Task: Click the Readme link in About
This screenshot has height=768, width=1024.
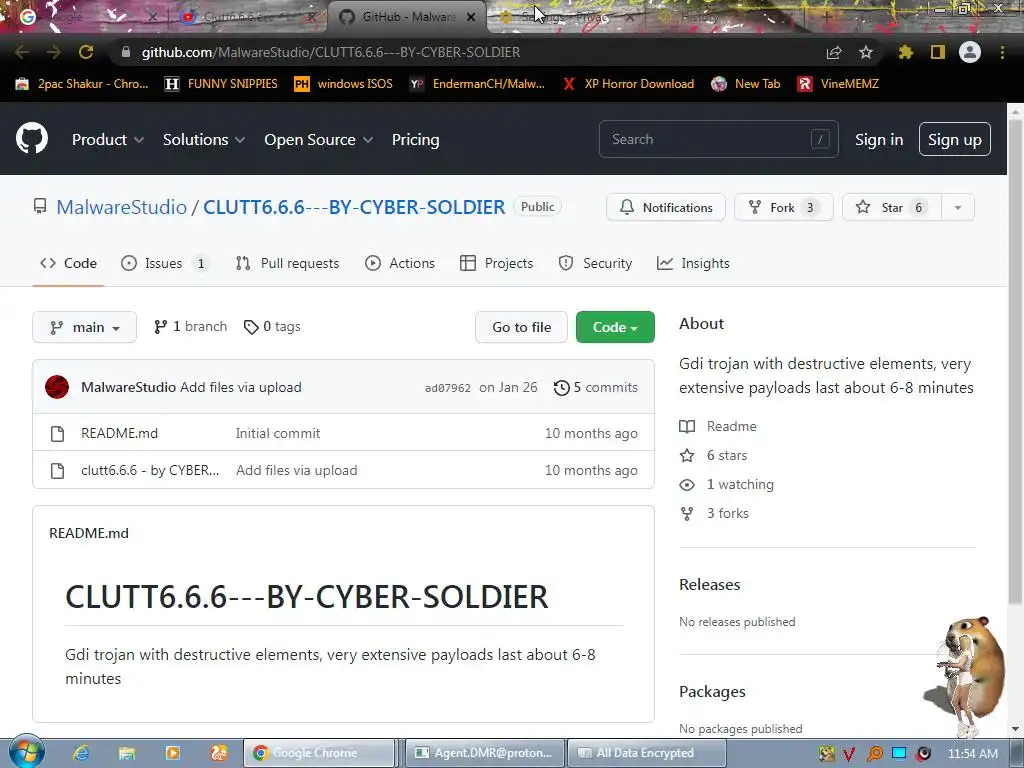Action: click(x=718, y=426)
